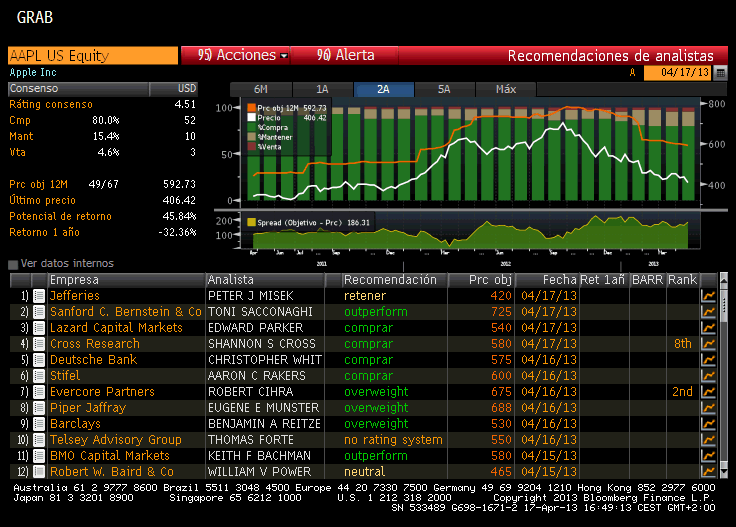
Task: Open the chart icon for Evercore Partners row
Action: click(x=709, y=392)
